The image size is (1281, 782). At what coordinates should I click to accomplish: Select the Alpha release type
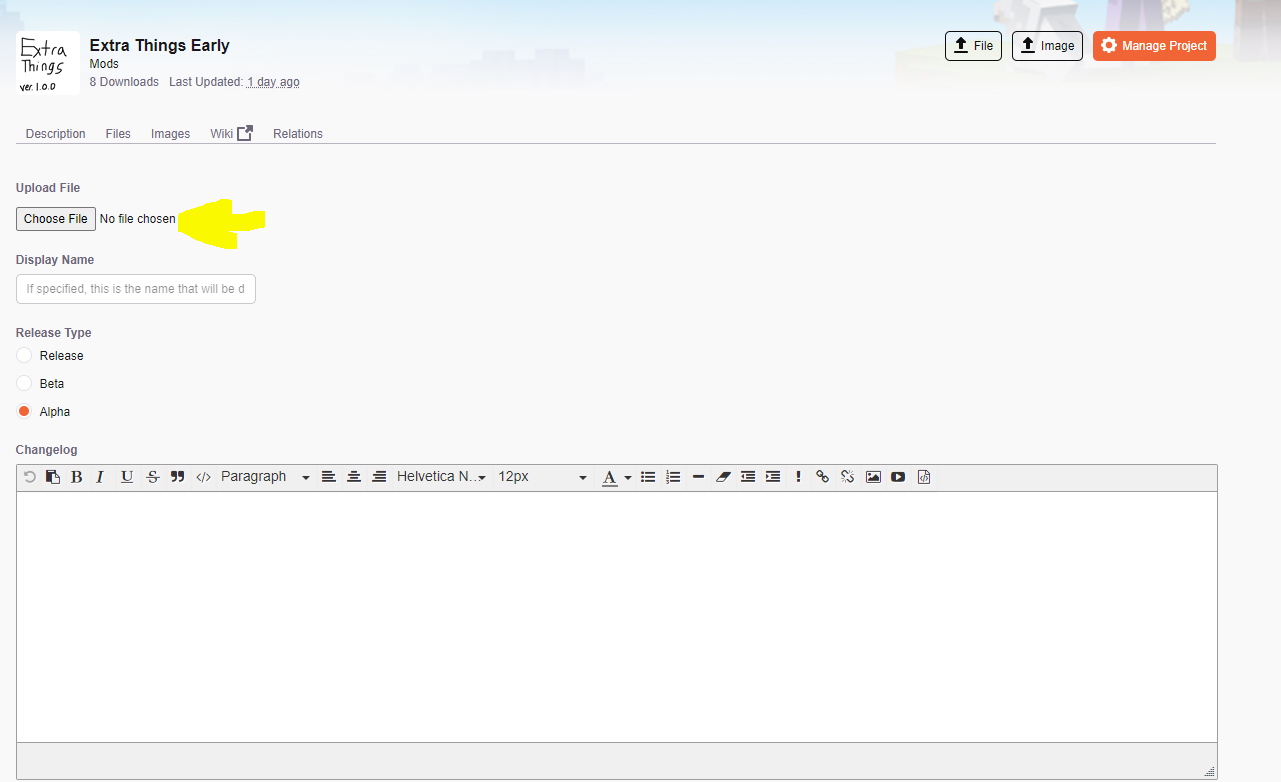(24, 412)
